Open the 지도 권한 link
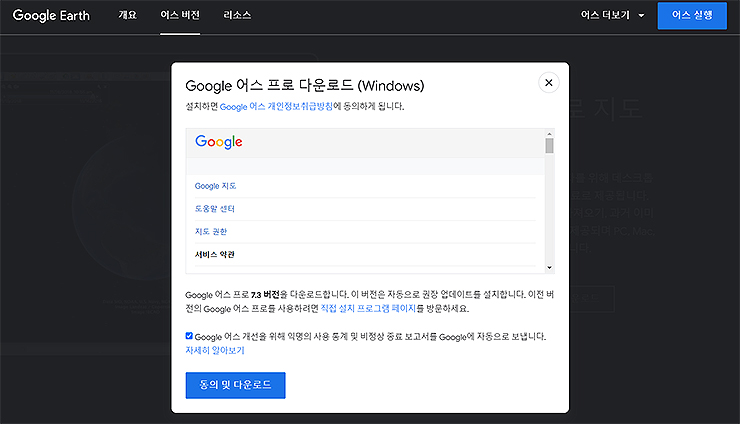Viewport: 740px width, 424px height. [x=211, y=231]
